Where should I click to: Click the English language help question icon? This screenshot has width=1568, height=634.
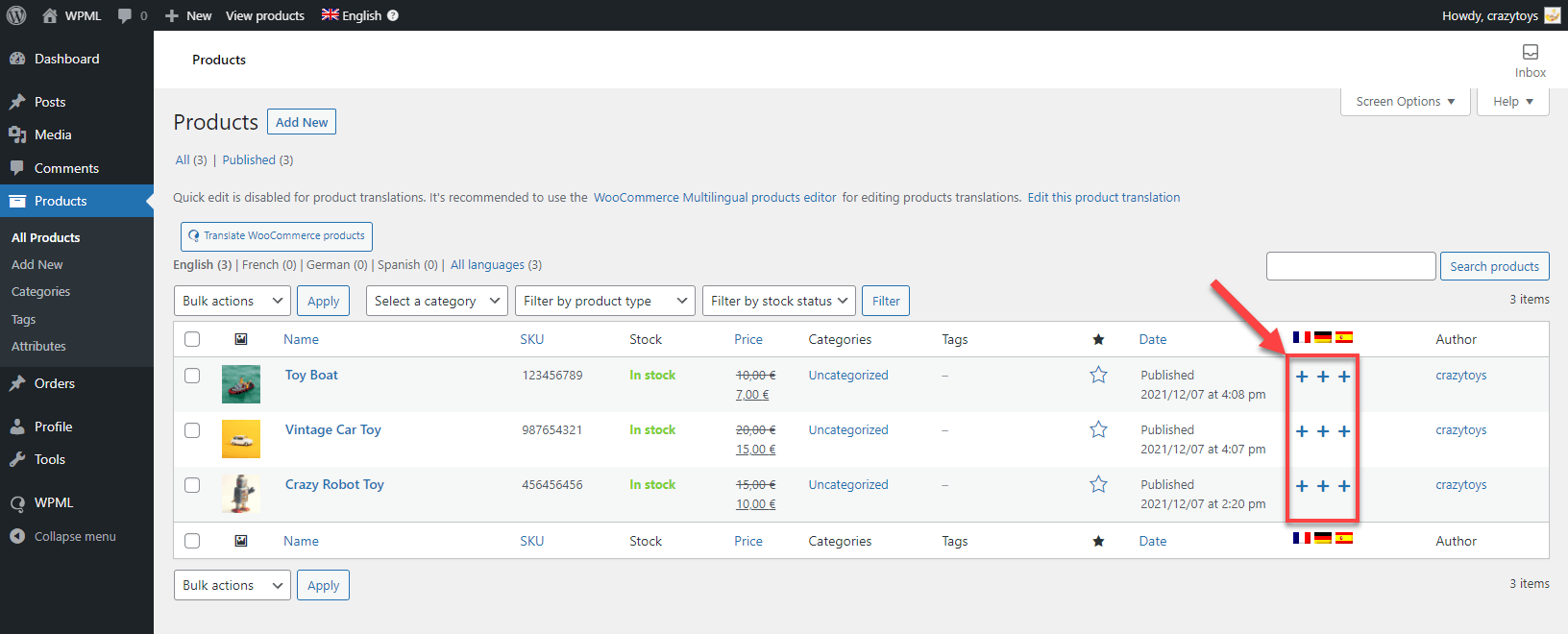[x=393, y=15]
